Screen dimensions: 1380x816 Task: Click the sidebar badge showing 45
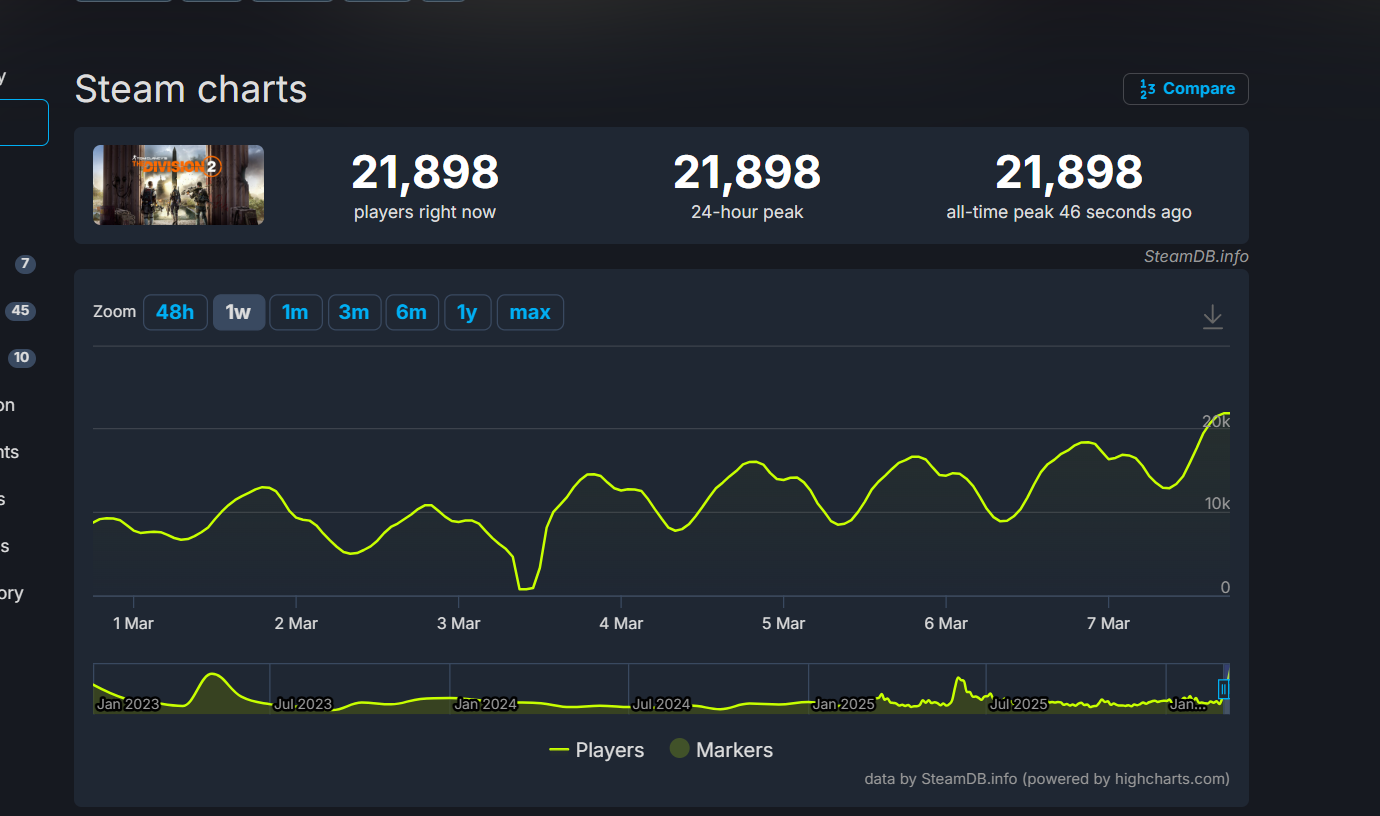[20, 311]
